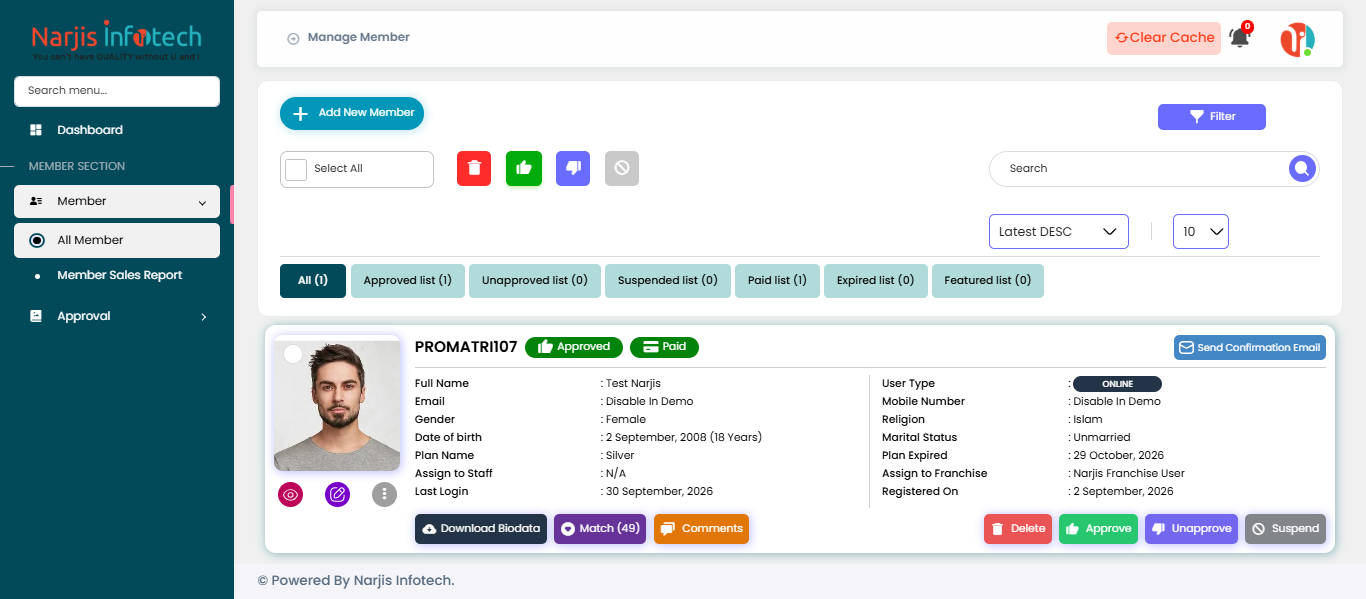Viewport: 1366px width, 599px height.
Task: Click the Unapprove button on member card
Action: pyautogui.click(x=1192, y=529)
